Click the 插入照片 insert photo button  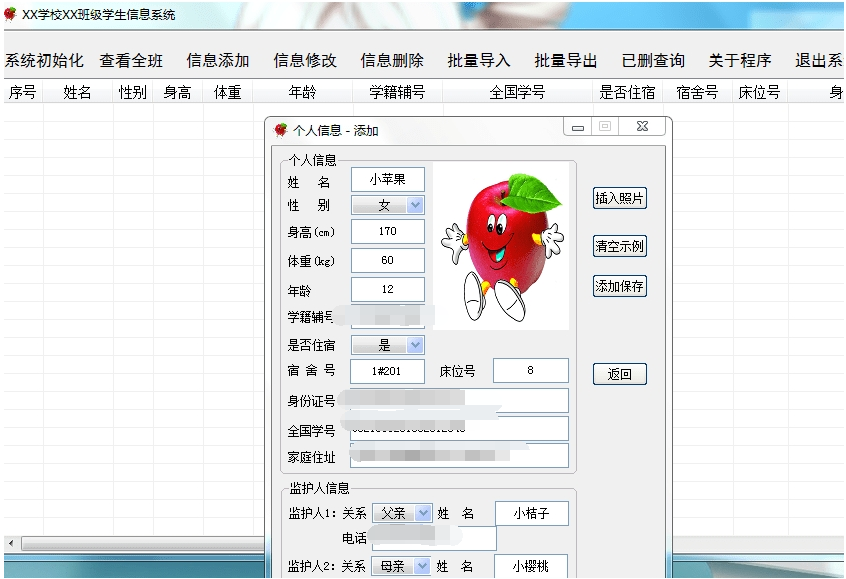click(621, 198)
